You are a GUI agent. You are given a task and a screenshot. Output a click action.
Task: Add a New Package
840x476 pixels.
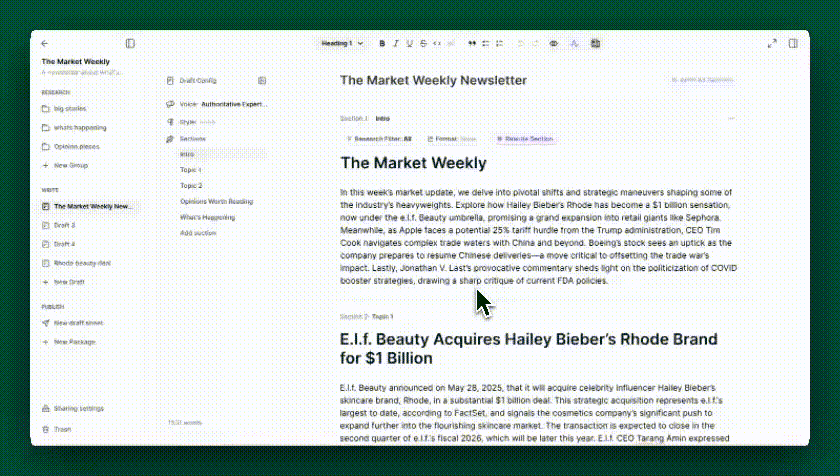(x=74, y=342)
